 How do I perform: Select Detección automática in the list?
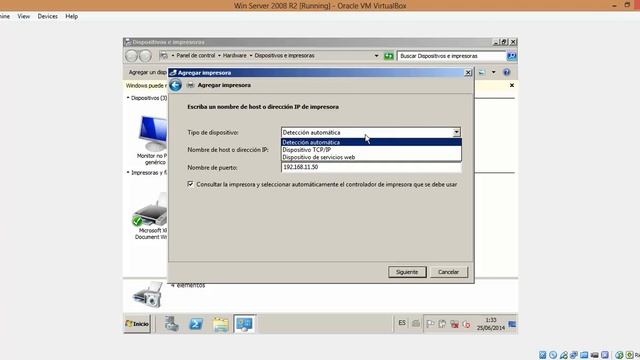[x=371, y=142]
